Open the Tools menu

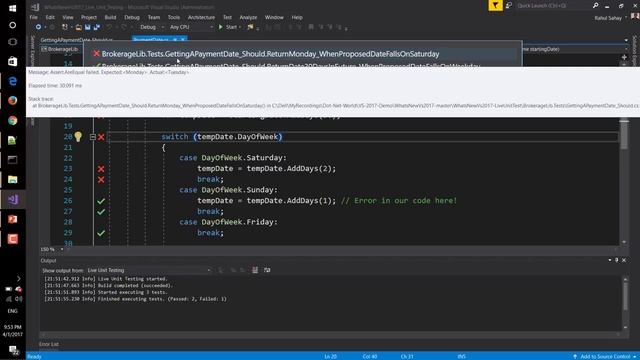(x=173, y=18)
